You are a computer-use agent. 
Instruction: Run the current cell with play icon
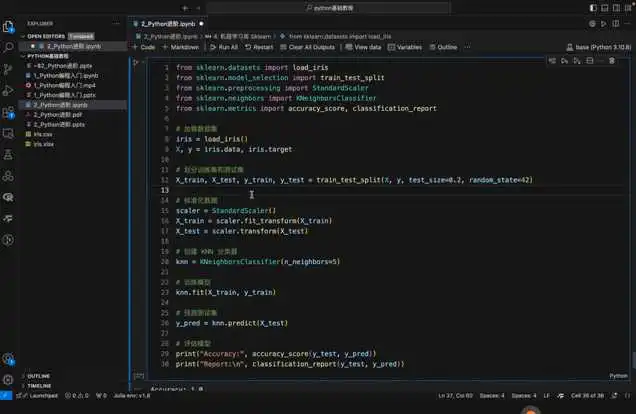click(137, 62)
